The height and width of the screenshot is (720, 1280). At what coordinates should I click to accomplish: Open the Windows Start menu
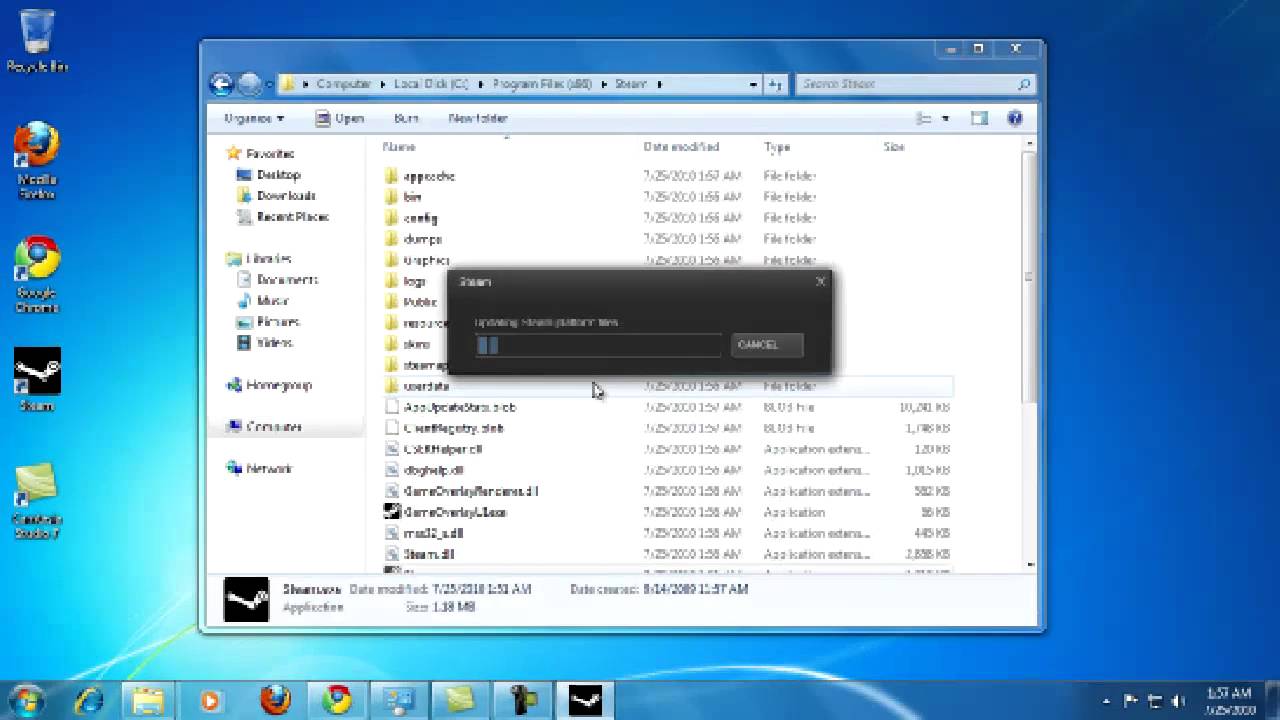[x=26, y=699]
